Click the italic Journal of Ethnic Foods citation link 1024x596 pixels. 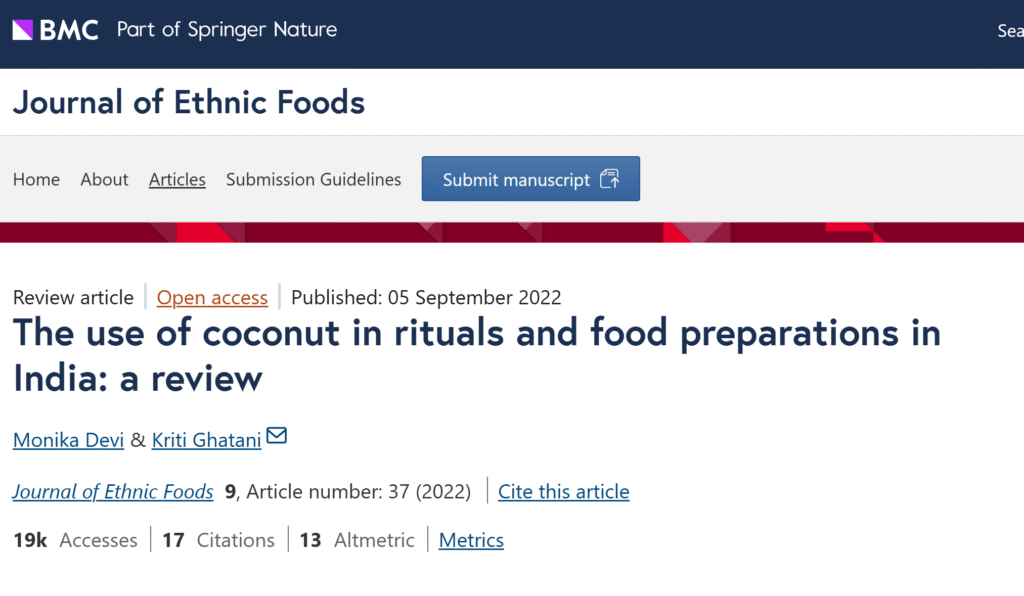113,492
